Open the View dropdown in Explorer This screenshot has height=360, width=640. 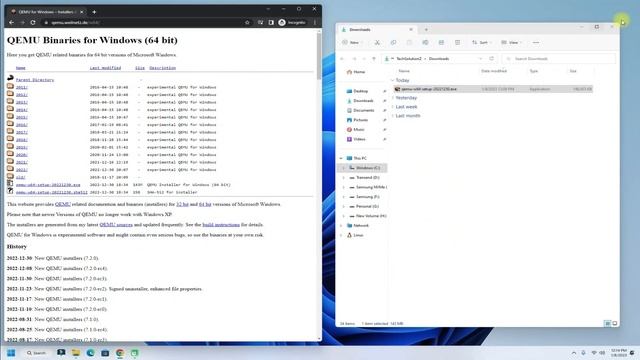512,42
